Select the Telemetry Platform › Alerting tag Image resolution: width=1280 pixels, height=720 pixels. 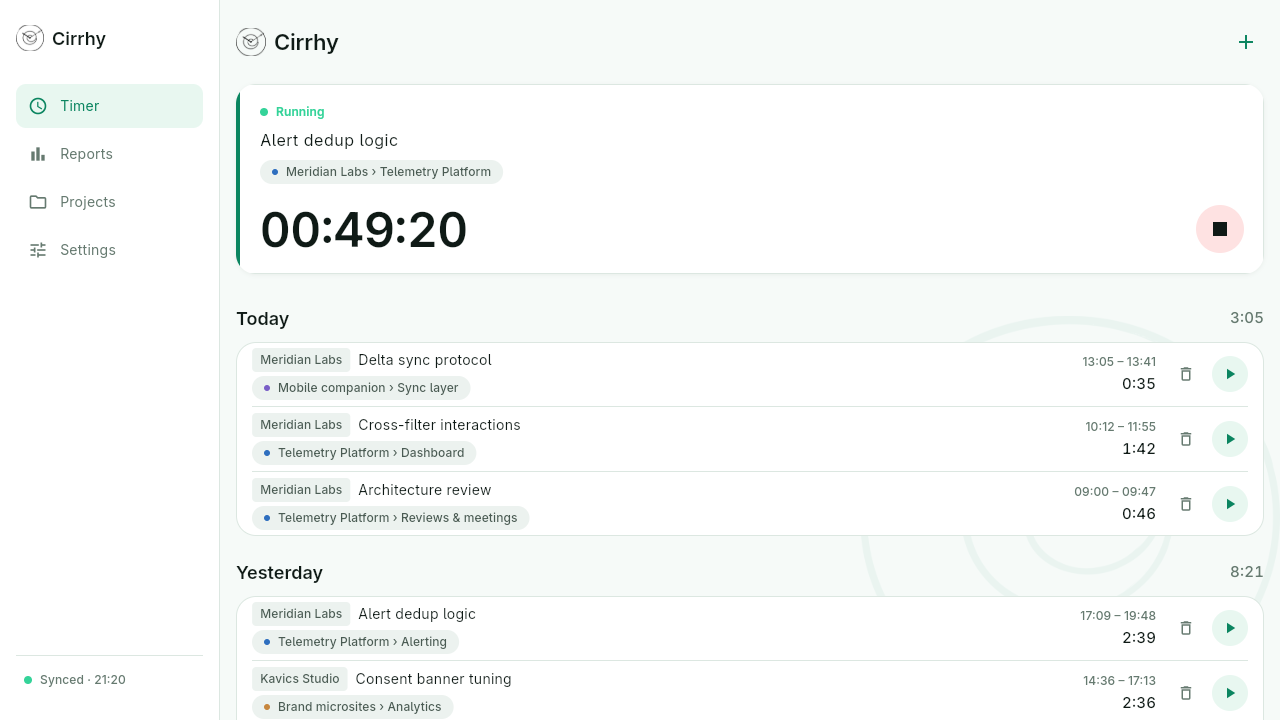(x=356, y=642)
